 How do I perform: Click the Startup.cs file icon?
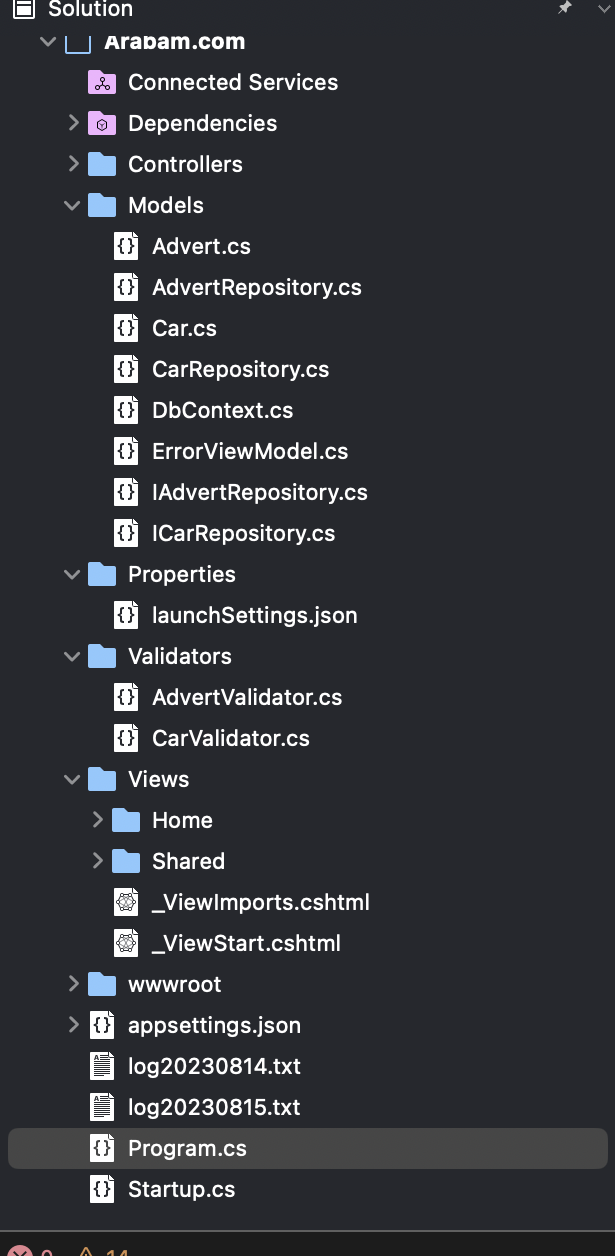[102, 1189]
